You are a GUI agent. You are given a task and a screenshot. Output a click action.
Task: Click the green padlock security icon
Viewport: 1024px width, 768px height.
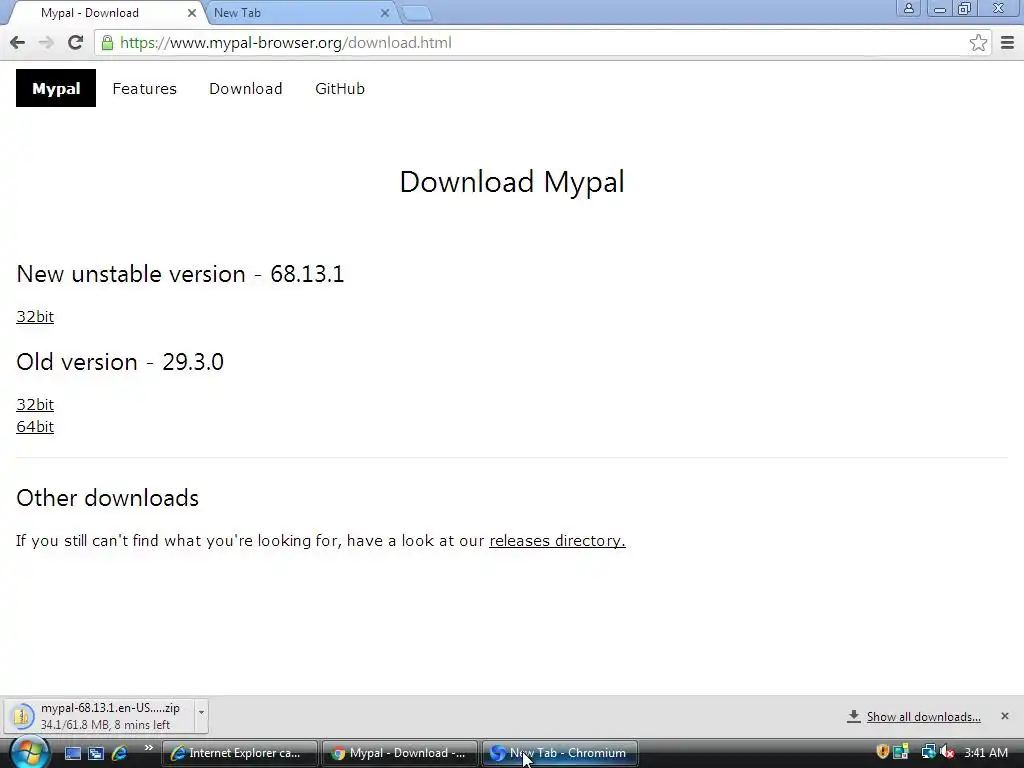click(x=107, y=43)
